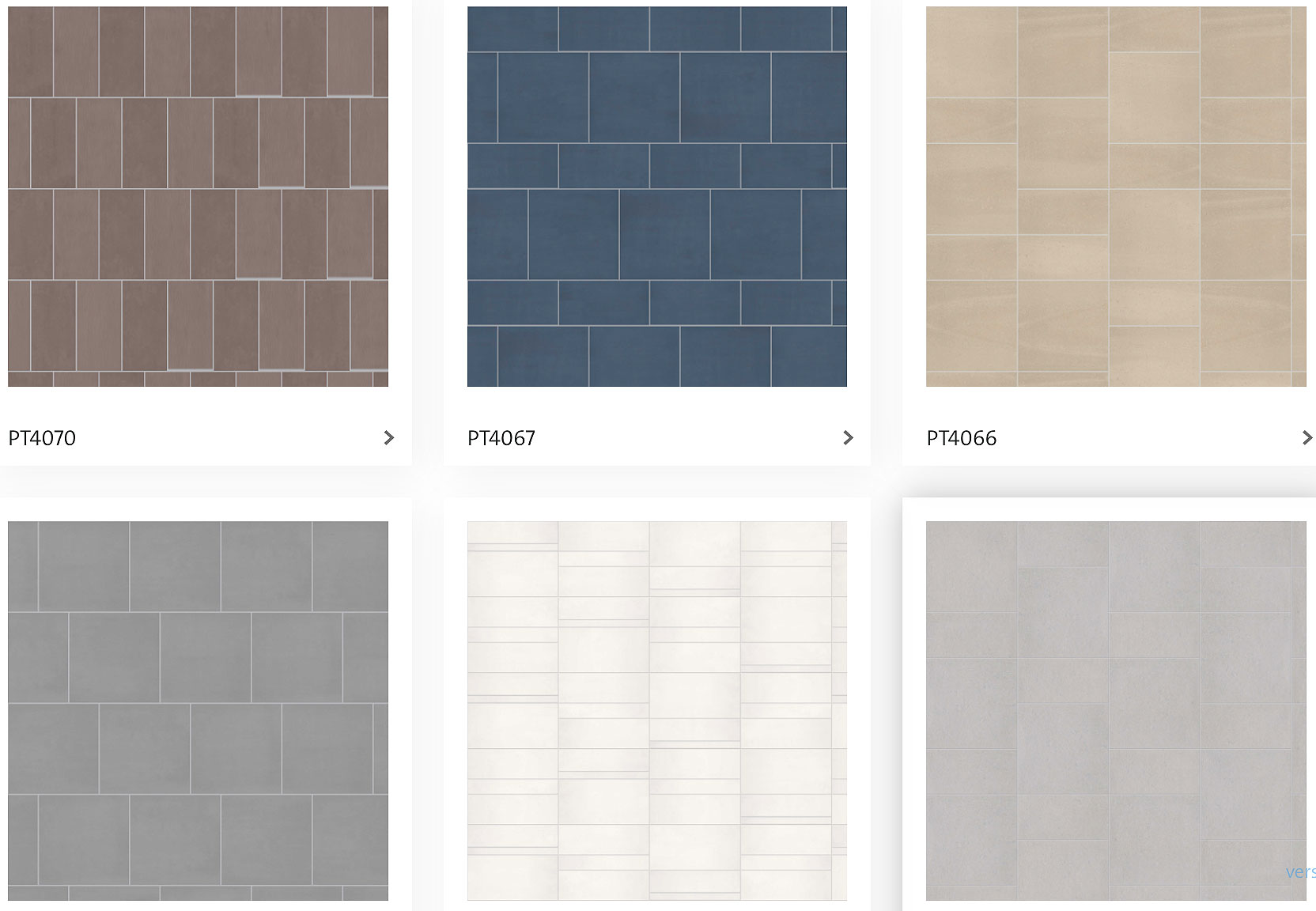Open PT4070 card's white footer row
Viewport: 1316px width, 911px height.
(x=206, y=437)
